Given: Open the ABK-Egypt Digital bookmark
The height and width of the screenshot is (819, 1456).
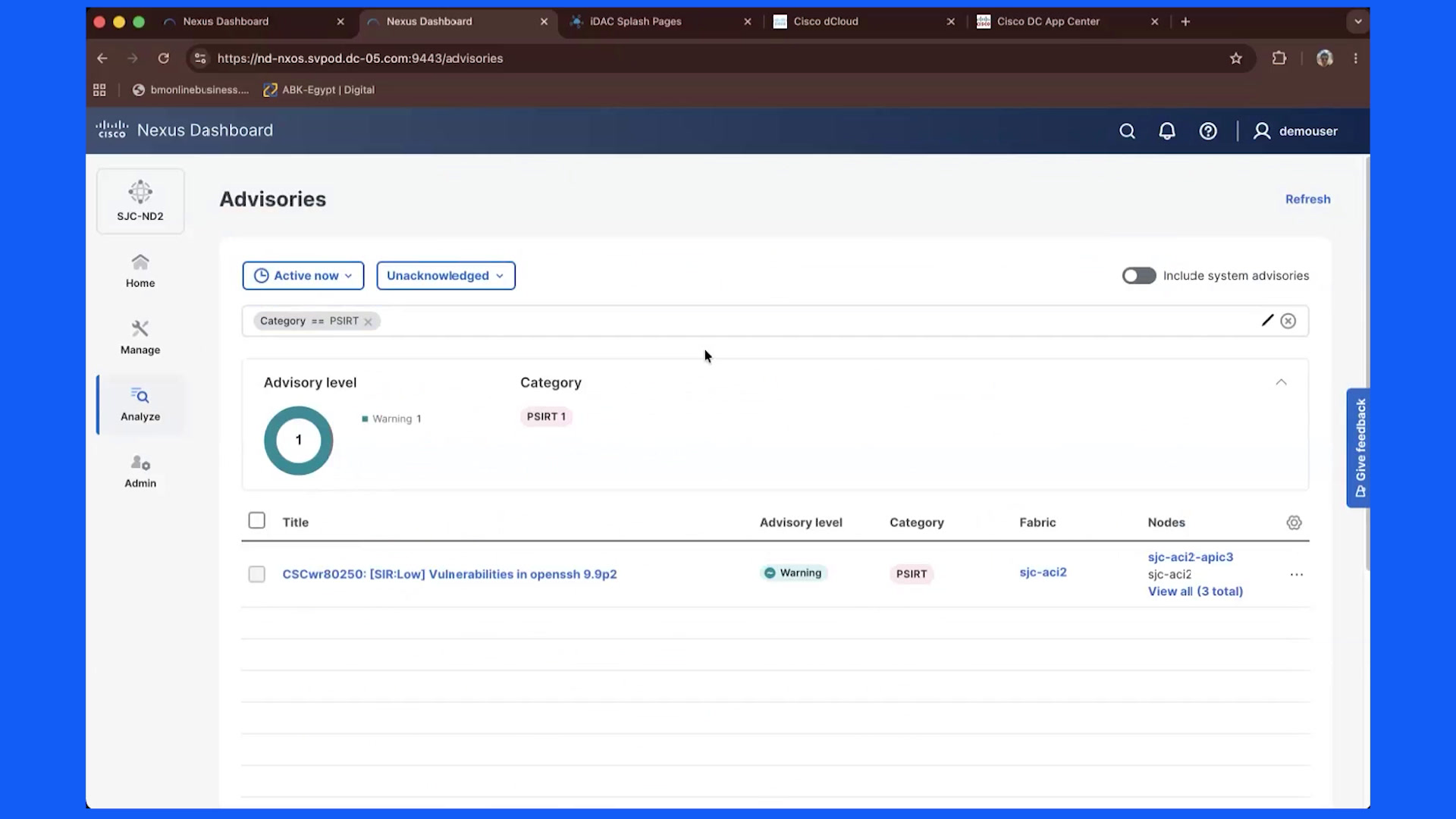Looking at the screenshot, I should pyautogui.click(x=318, y=89).
